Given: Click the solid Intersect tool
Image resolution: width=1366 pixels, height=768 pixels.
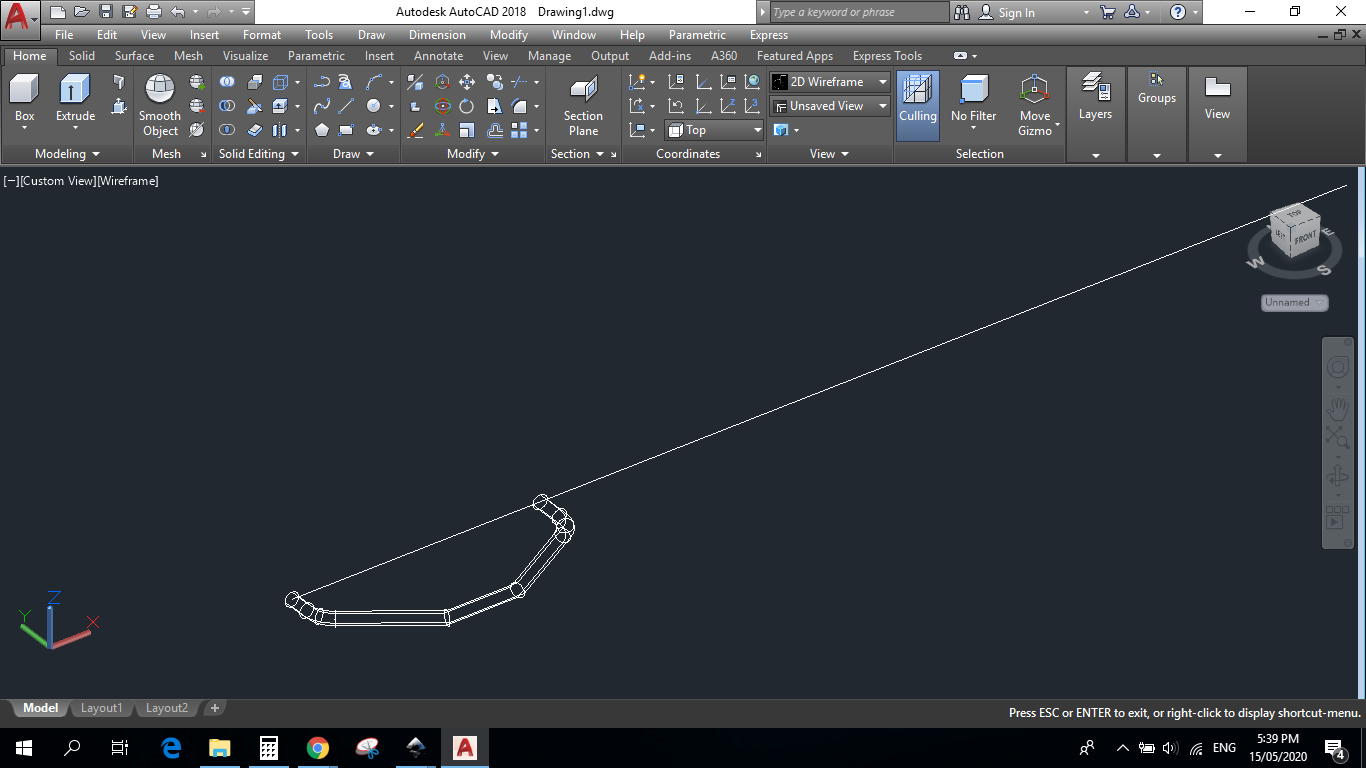Looking at the screenshot, I should 227,130.
